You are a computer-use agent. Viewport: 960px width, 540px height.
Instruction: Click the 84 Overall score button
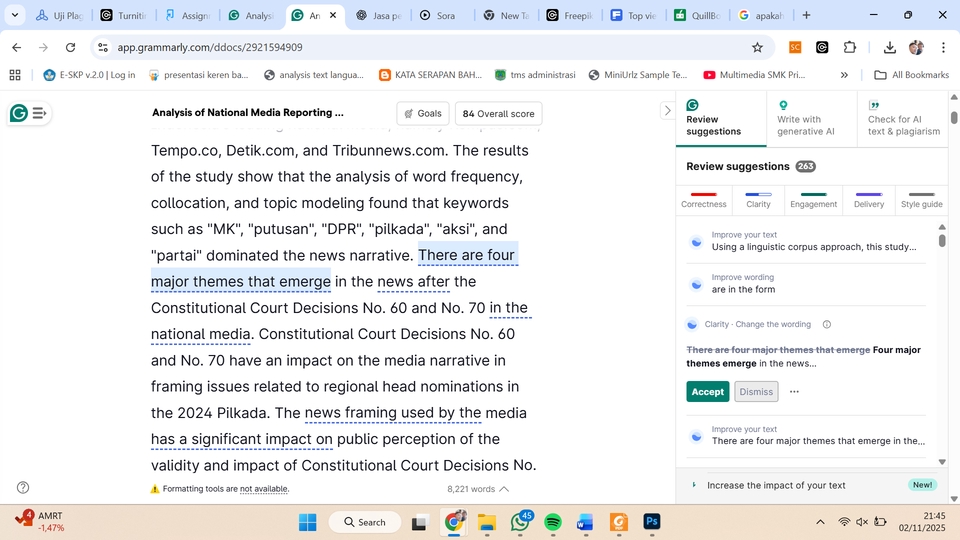coord(499,114)
